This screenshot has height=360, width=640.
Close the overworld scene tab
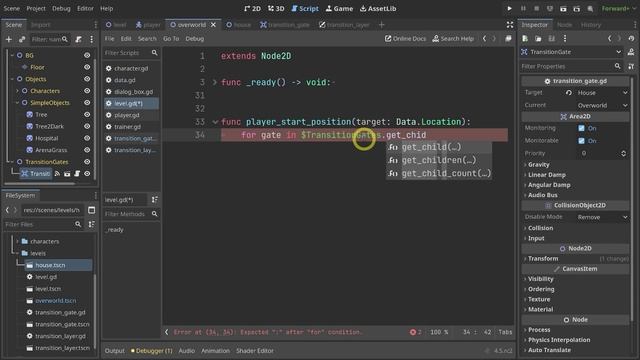(x=213, y=25)
